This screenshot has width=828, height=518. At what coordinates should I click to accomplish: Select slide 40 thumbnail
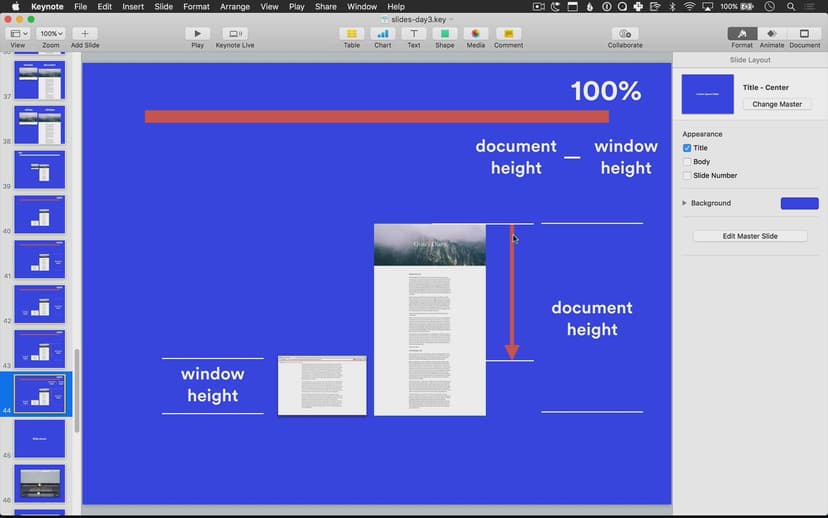tap(40, 214)
